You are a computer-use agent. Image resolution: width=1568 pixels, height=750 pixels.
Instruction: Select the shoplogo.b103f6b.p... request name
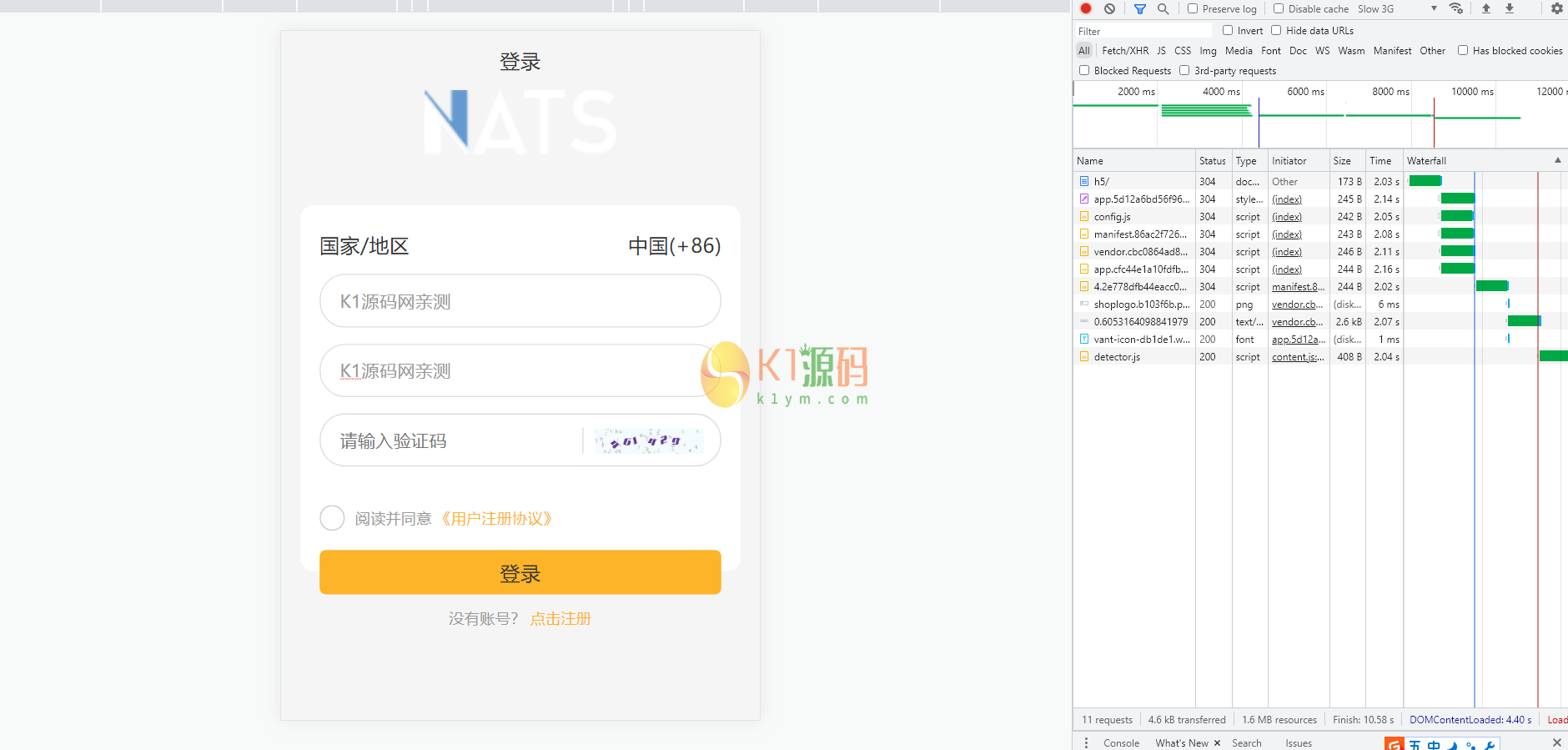[x=1142, y=305]
